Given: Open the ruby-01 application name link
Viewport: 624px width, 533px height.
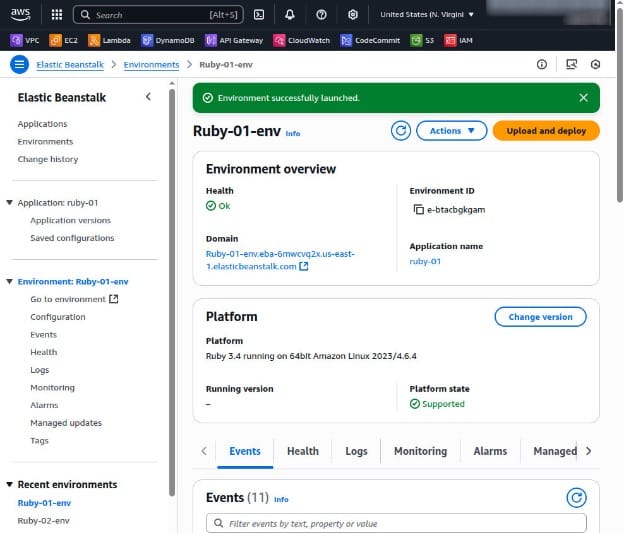Looking at the screenshot, I should click(425, 262).
